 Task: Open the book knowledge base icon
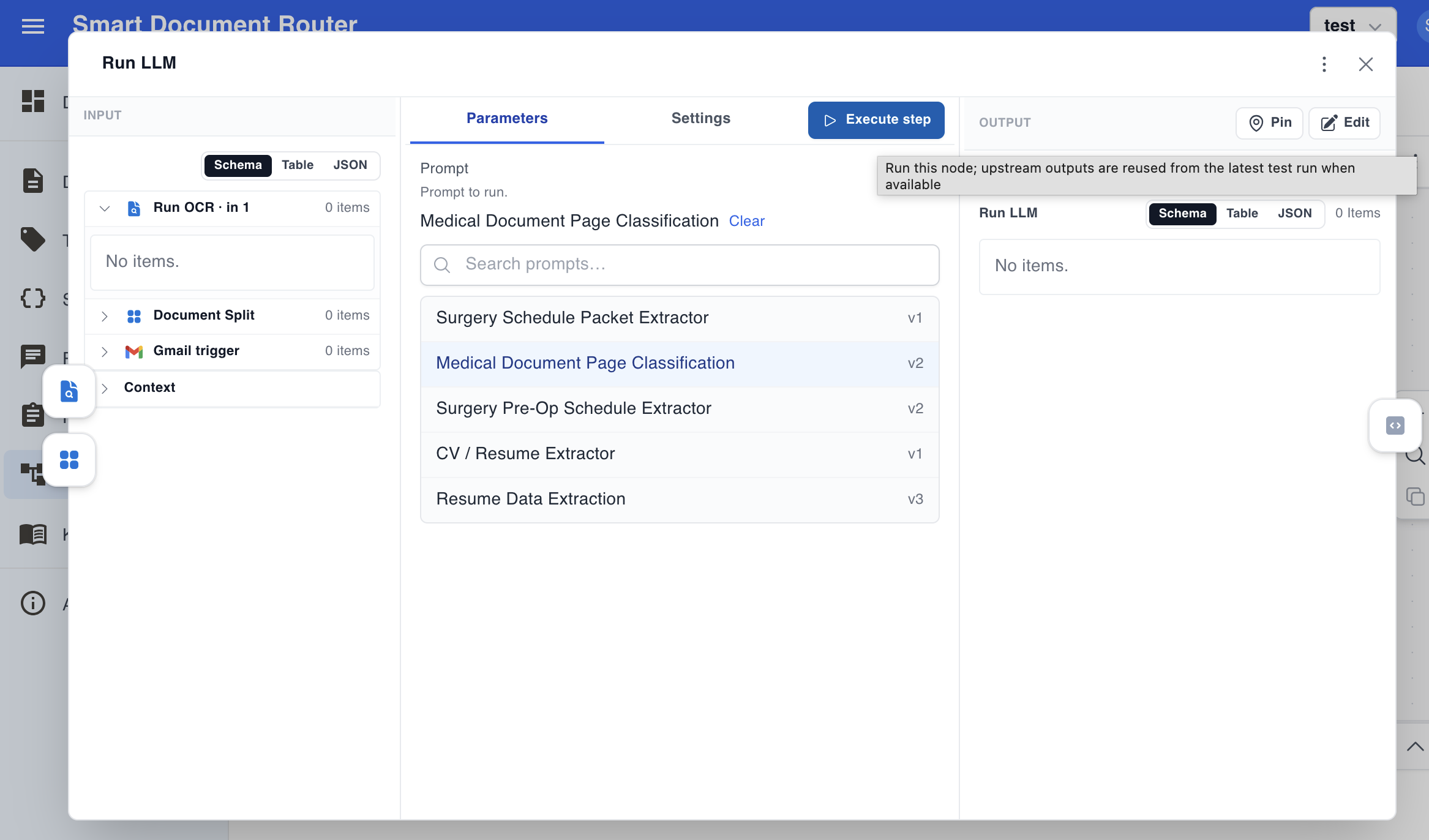point(33,534)
